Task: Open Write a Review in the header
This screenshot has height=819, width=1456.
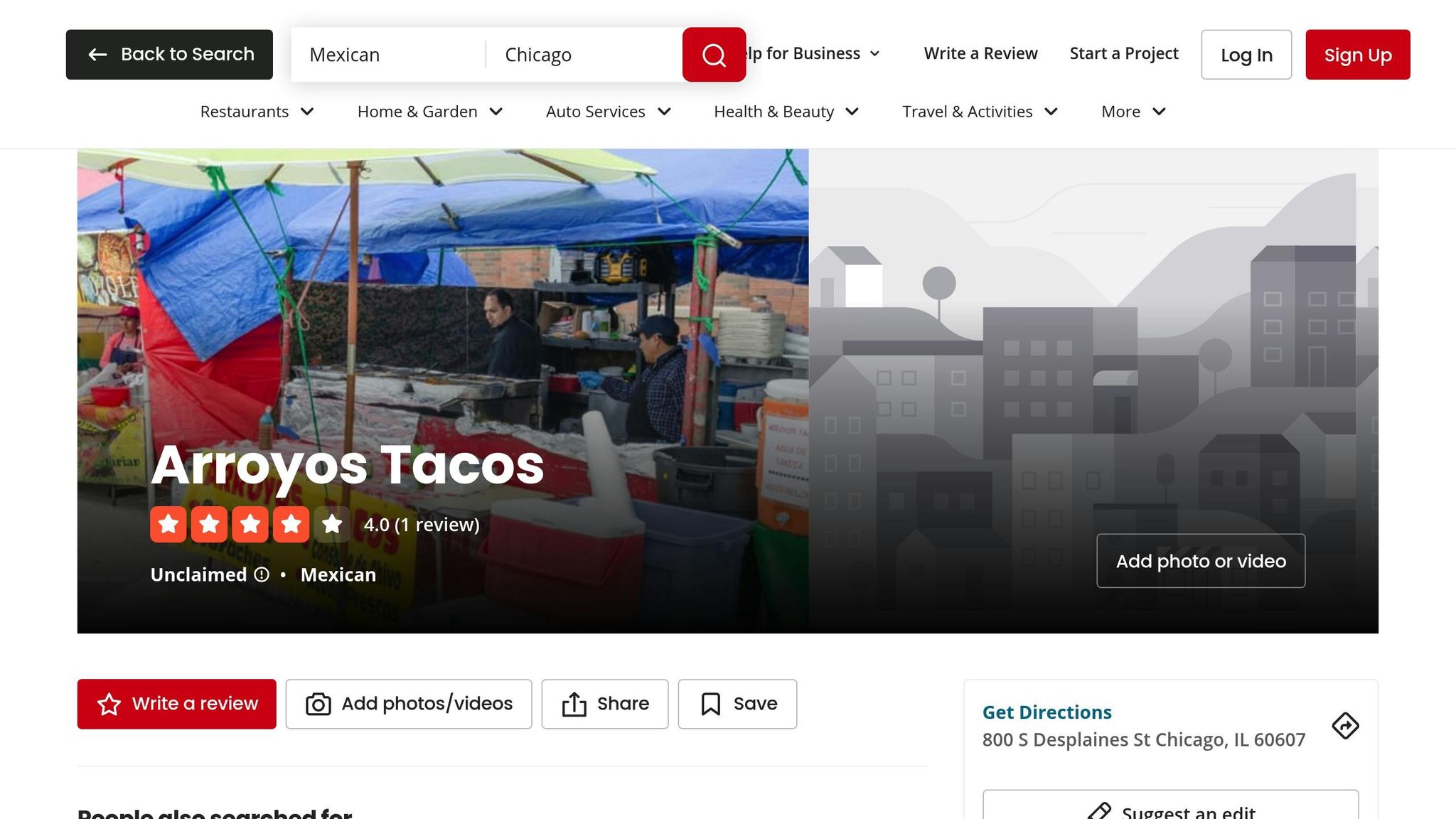Action: [981, 54]
